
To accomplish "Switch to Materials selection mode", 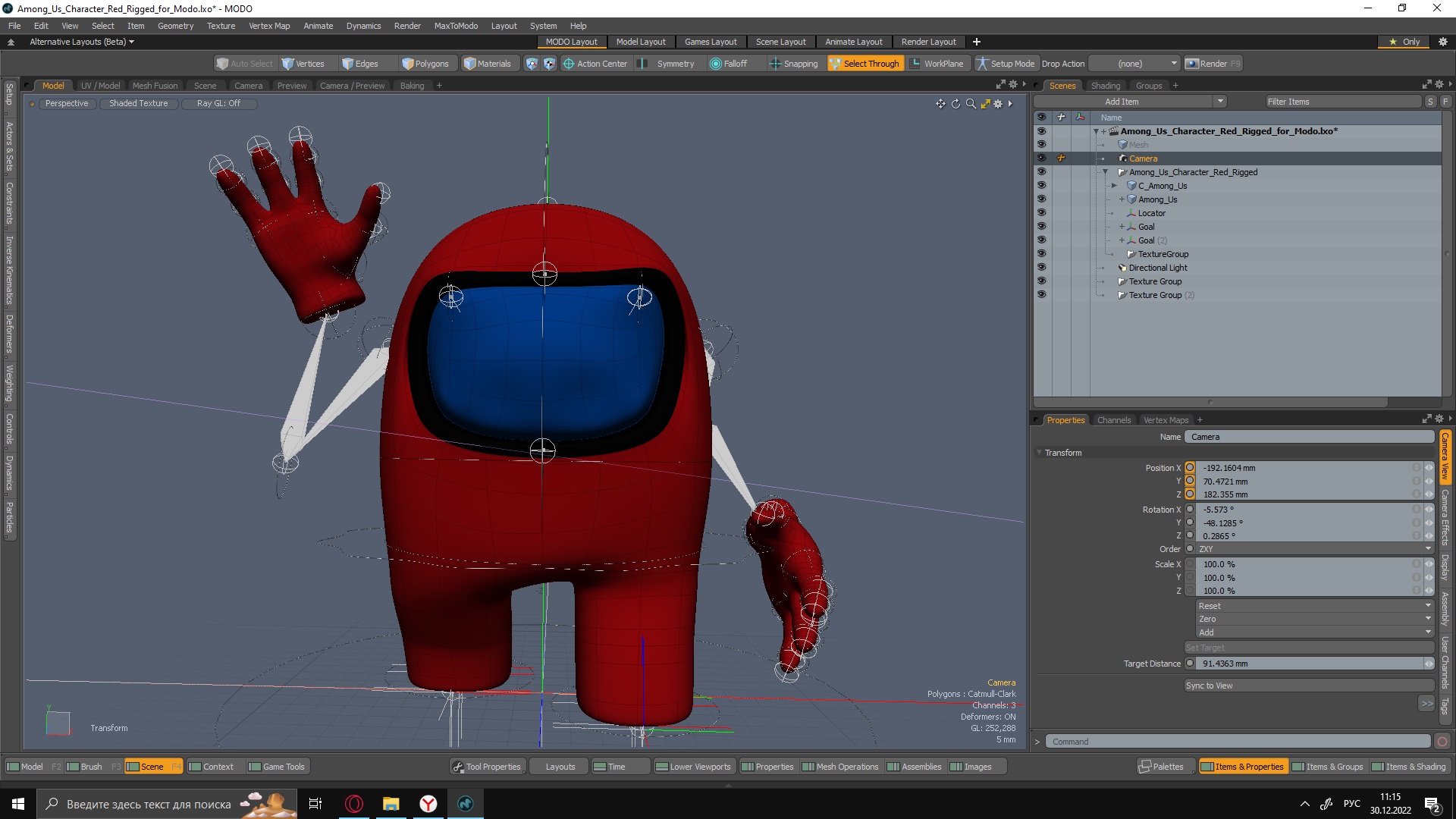I will click(488, 64).
